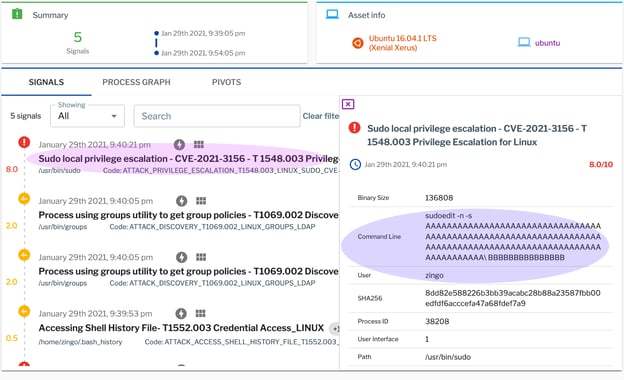Click the Ubuntu logo icon
Screen dimensions: 624x380
[357, 43]
